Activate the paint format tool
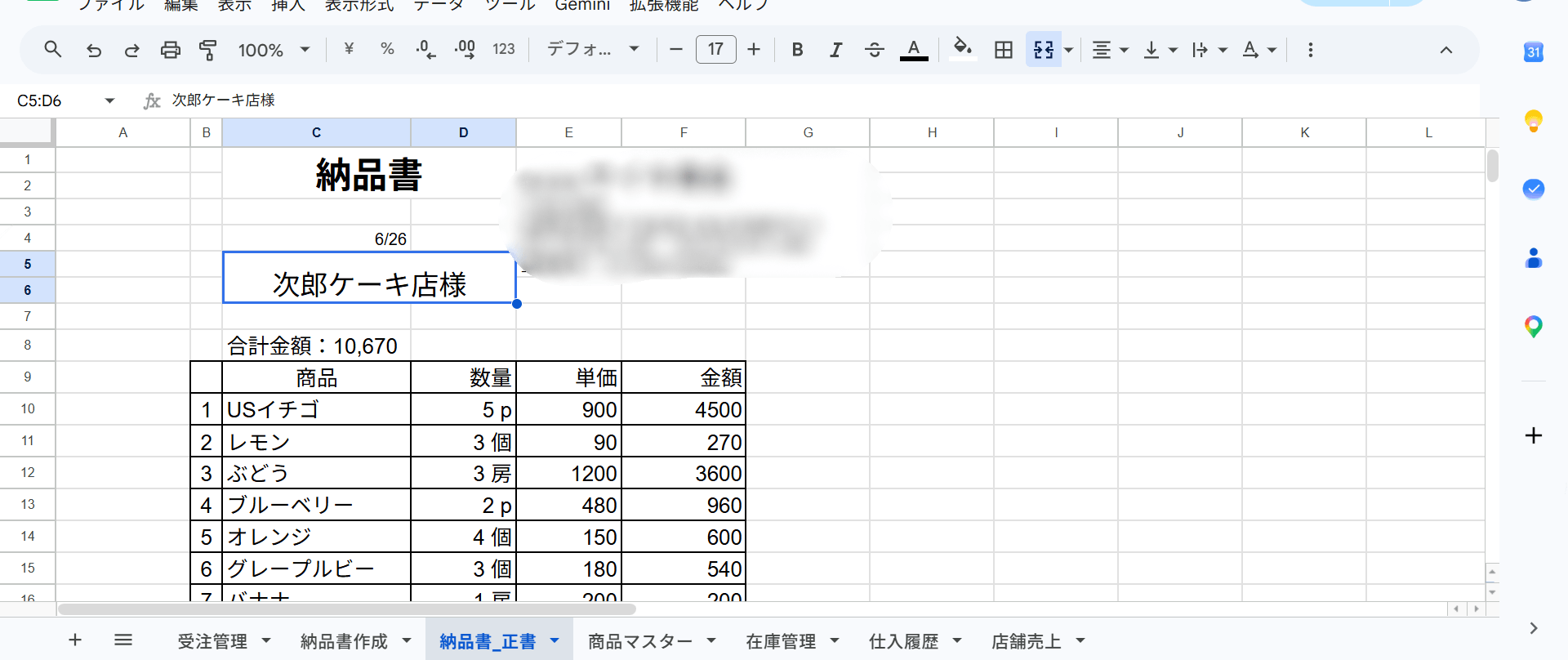This screenshot has width=1568, height=660. tap(208, 50)
